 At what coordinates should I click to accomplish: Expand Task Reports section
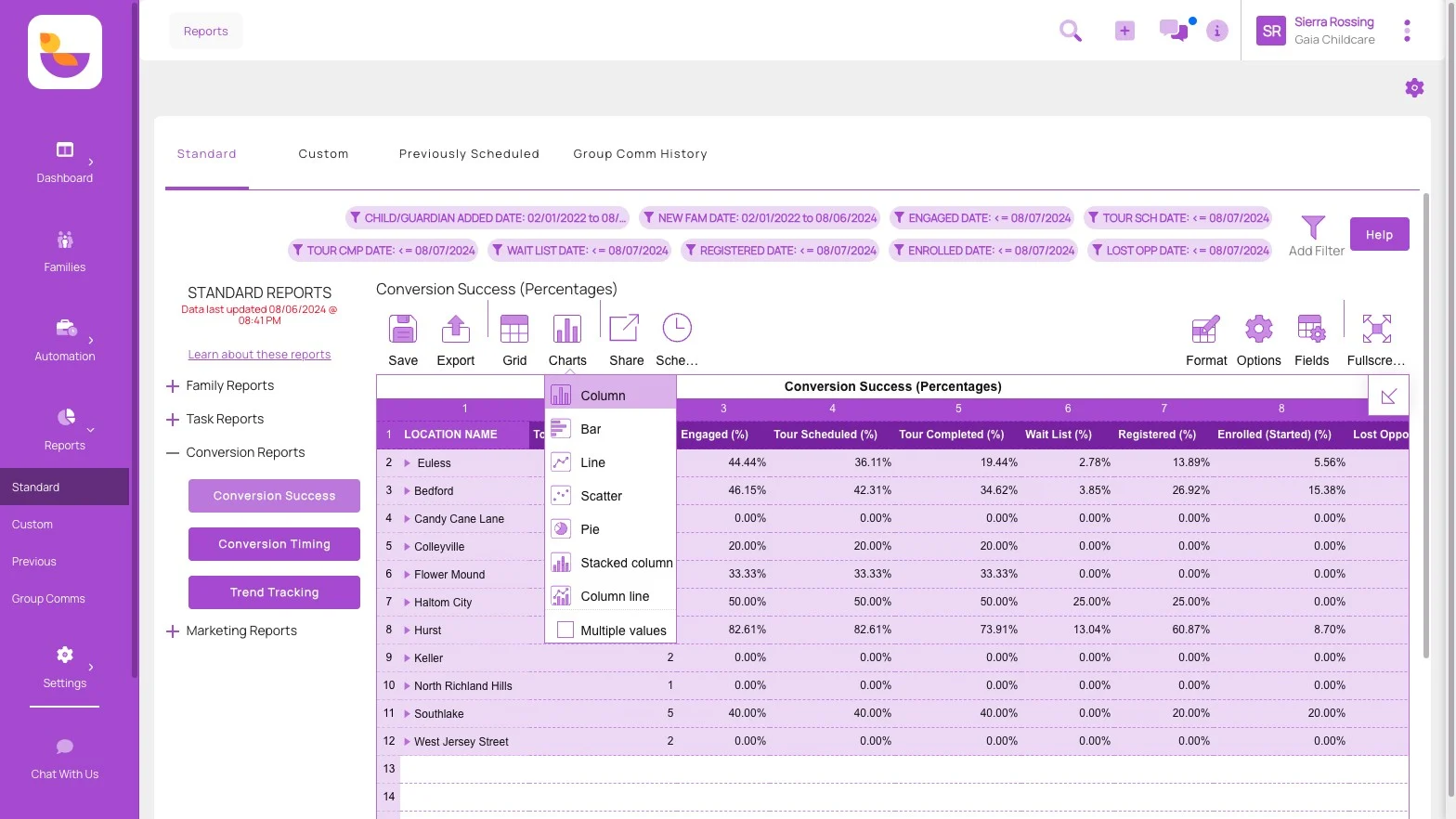click(x=172, y=420)
